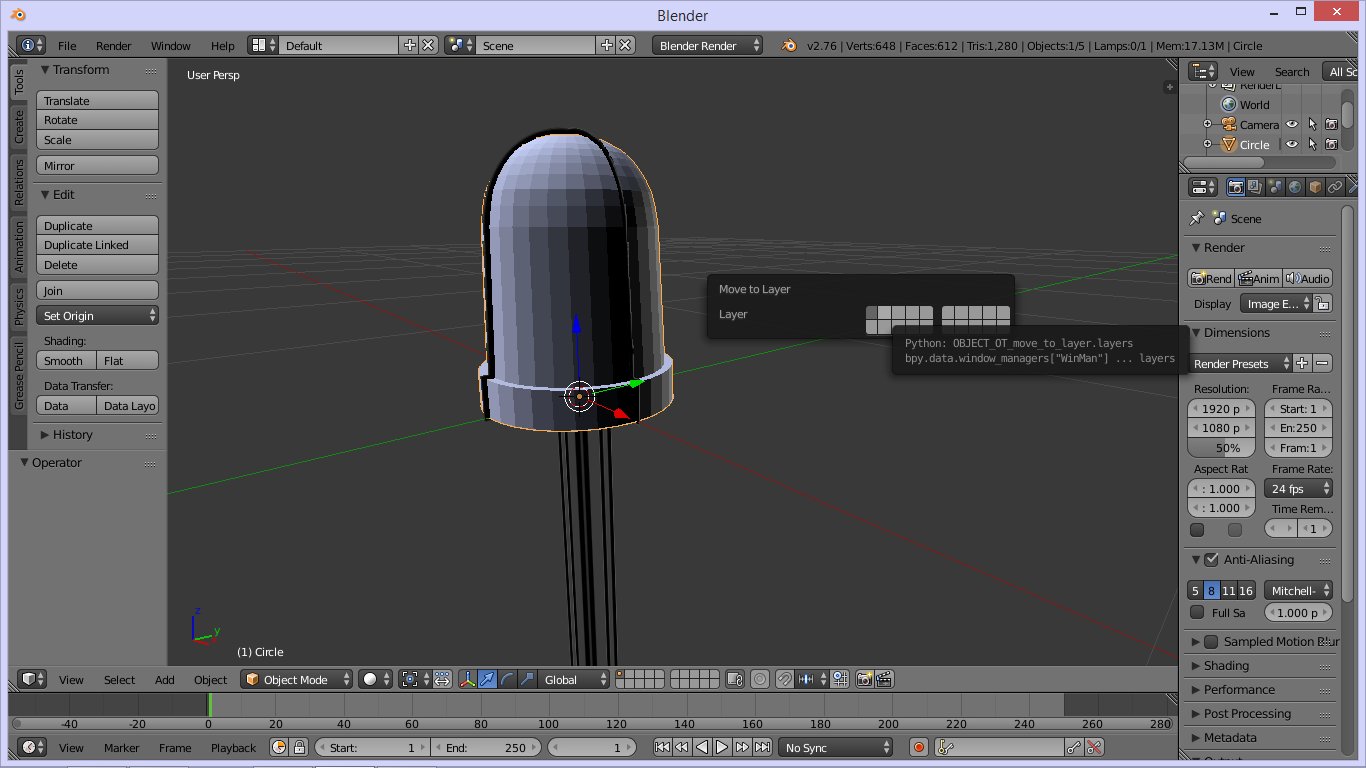Toggle proportional editing circle icon
The width and height of the screenshot is (1366, 768).
click(760, 679)
